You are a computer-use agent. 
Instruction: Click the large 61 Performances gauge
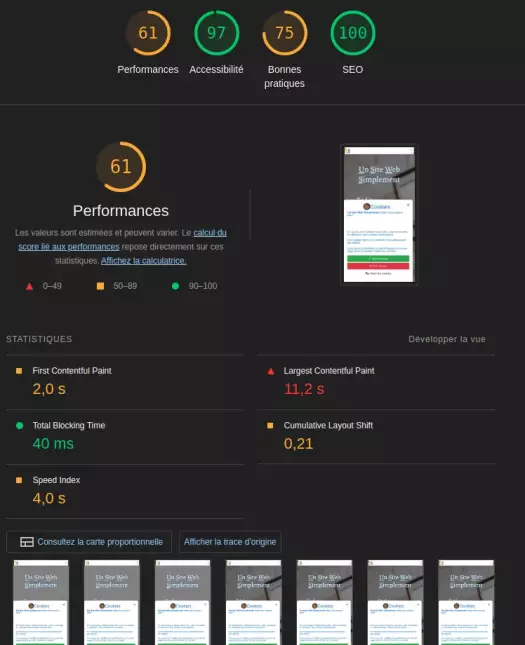click(x=121, y=167)
